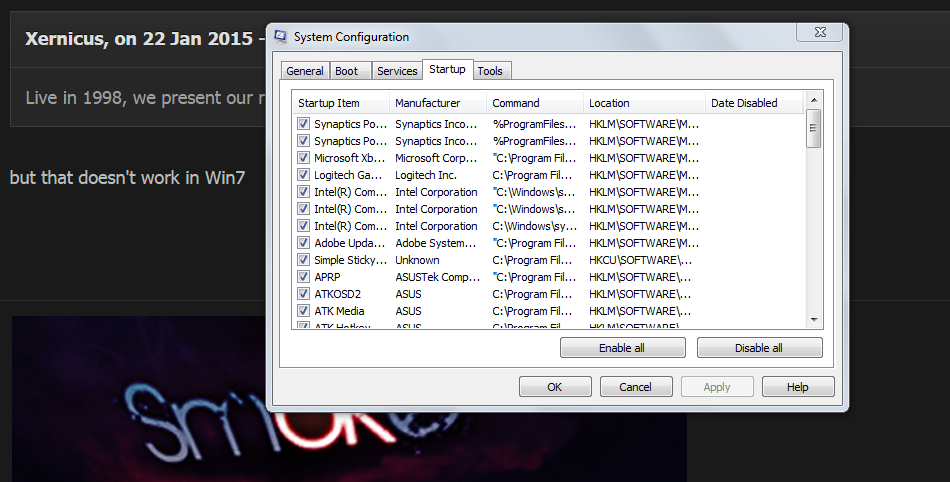Sort by Date Disabled column header

click(x=754, y=103)
